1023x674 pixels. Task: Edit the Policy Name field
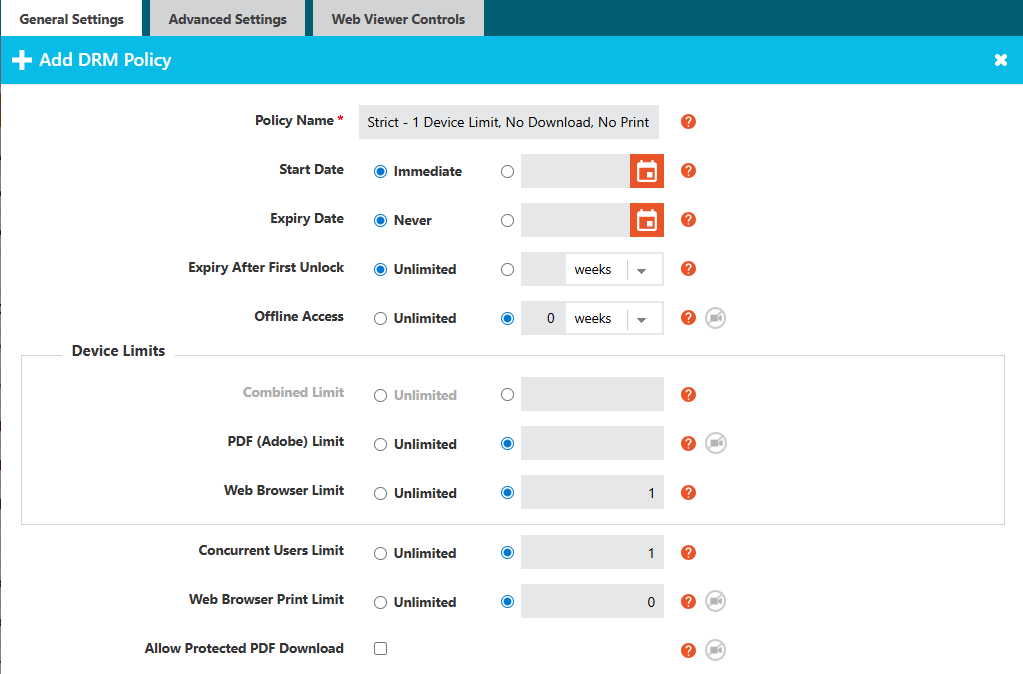pyautogui.click(x=508, y=121)
